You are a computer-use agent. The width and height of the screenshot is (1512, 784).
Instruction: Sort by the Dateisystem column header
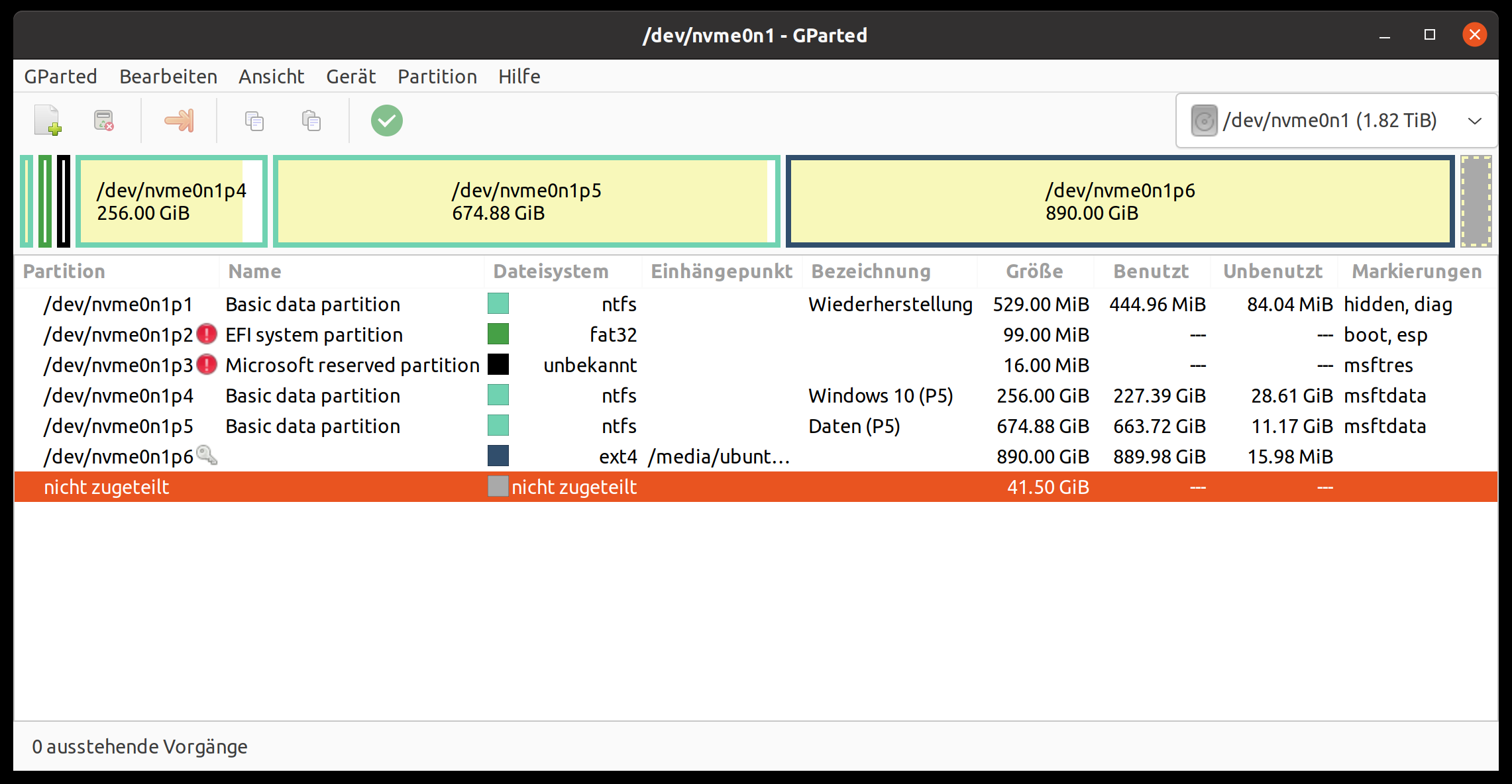point(551,271)
